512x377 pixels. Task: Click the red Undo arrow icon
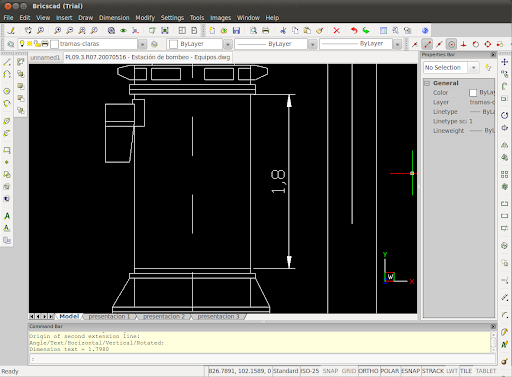[354, 31]
